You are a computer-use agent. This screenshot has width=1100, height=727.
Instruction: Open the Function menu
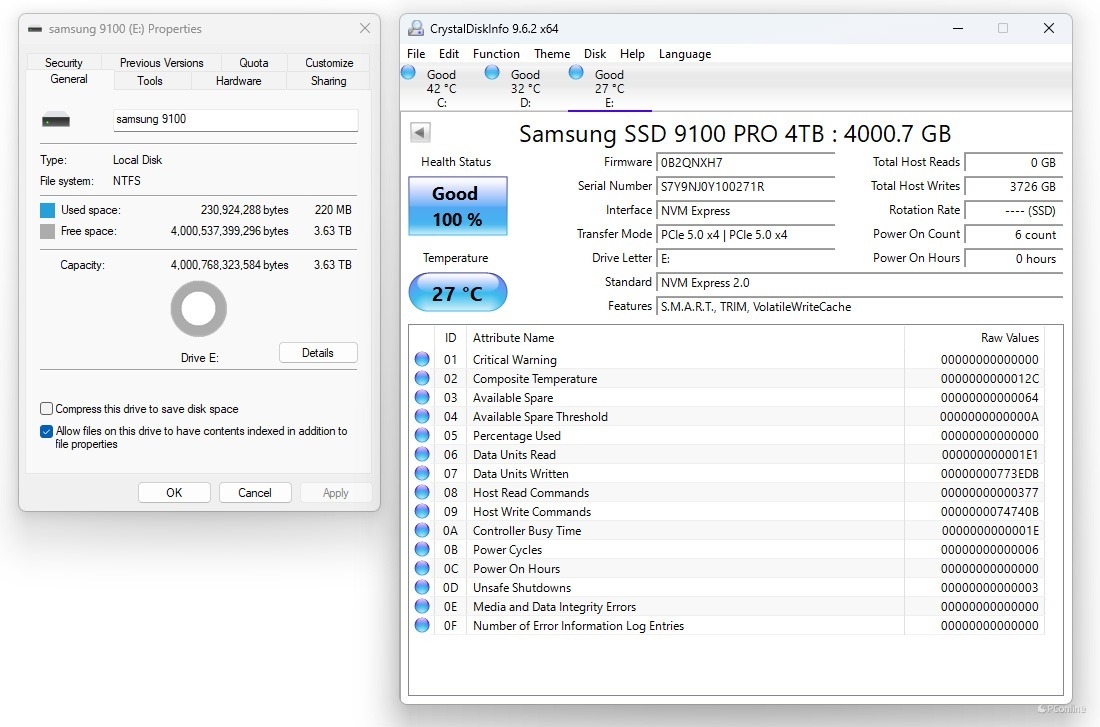click(496, 54)
